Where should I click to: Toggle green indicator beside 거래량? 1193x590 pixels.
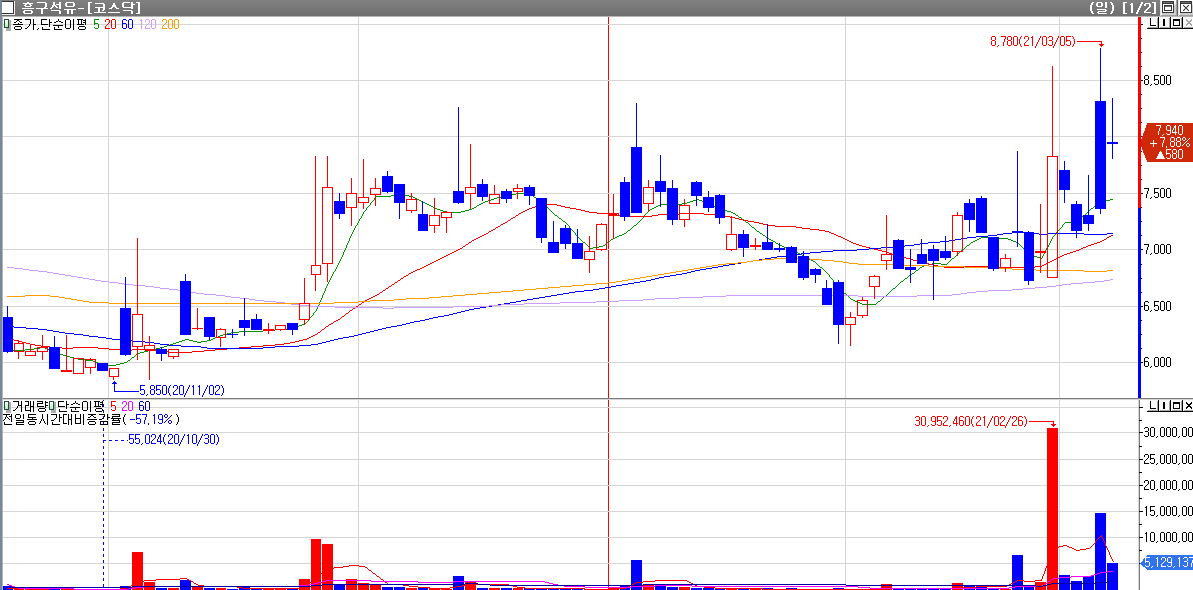pos(6,407)
